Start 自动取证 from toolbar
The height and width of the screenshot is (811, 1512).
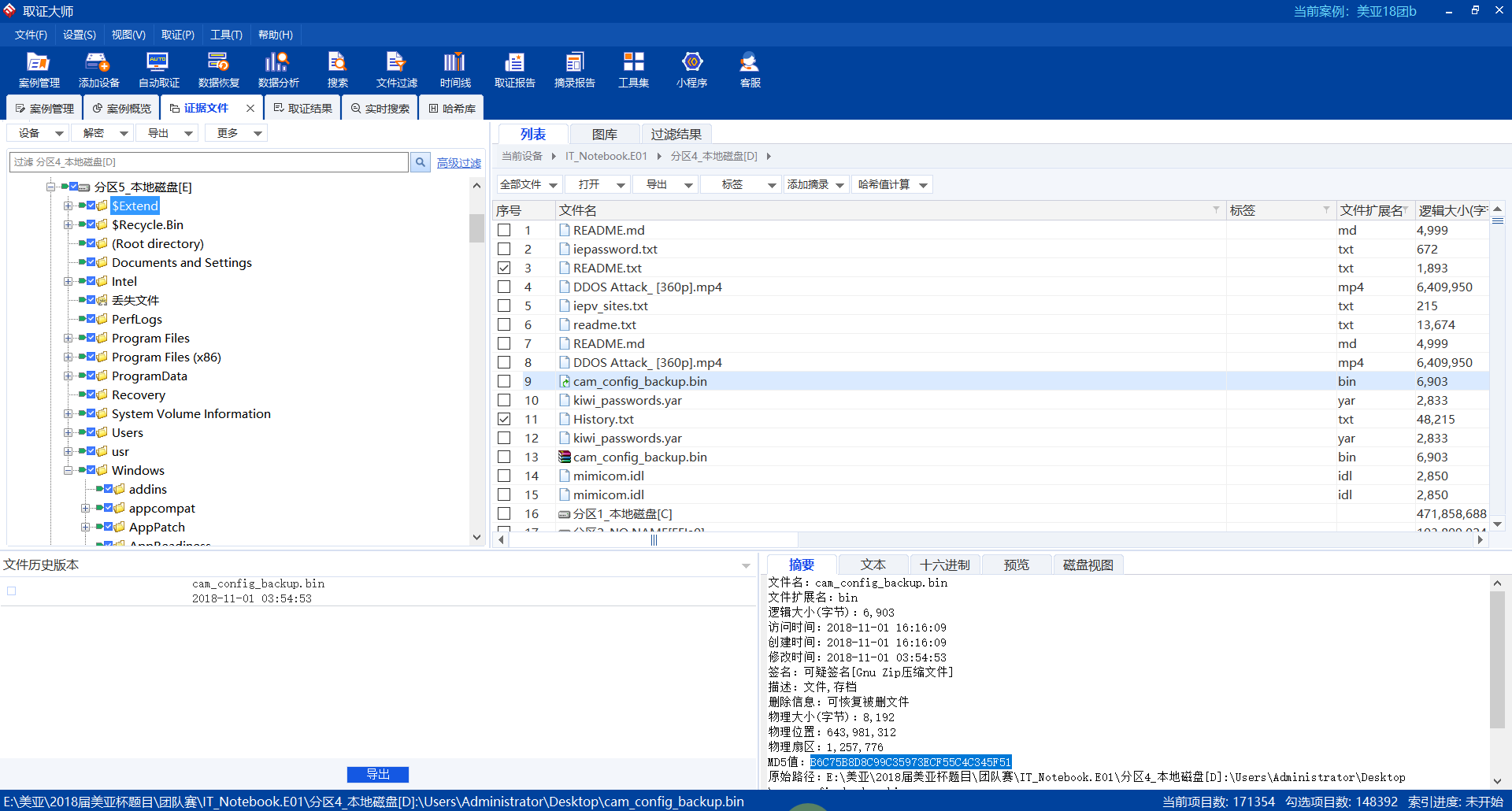(158, 70)
